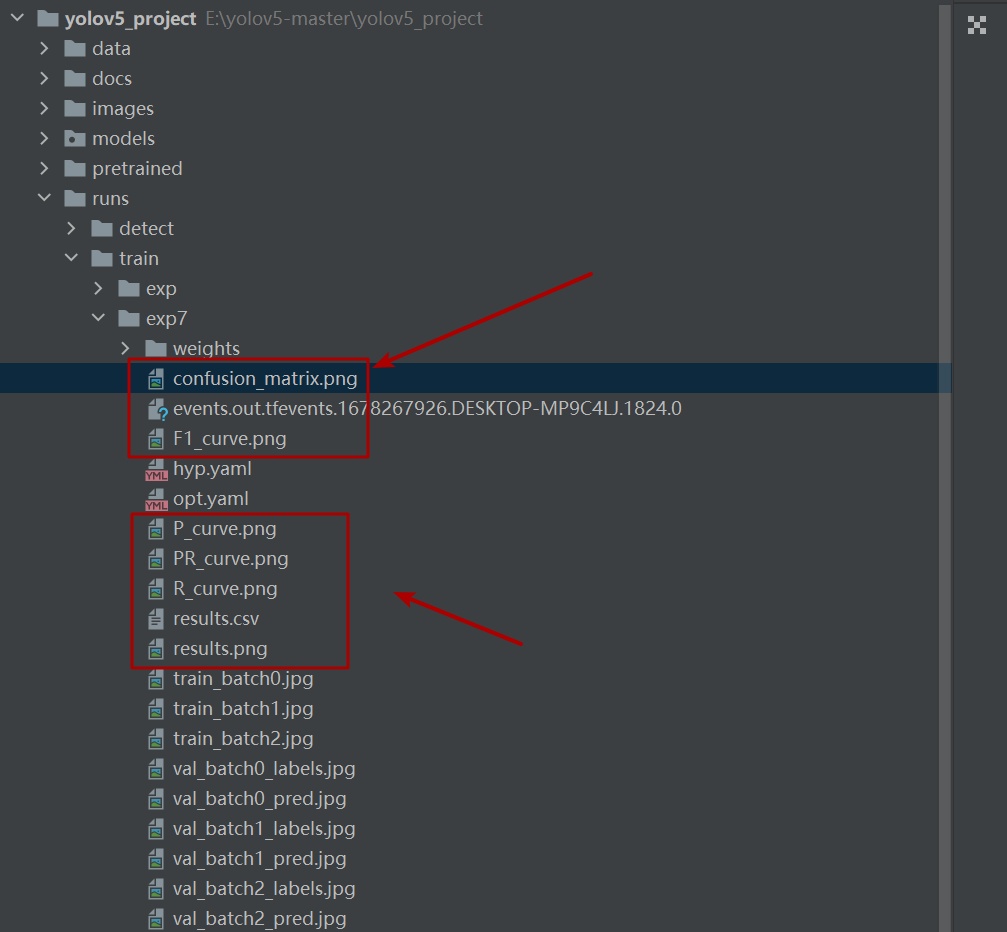
Task: Click the results.png image file icon
Action: click(156, 649)
